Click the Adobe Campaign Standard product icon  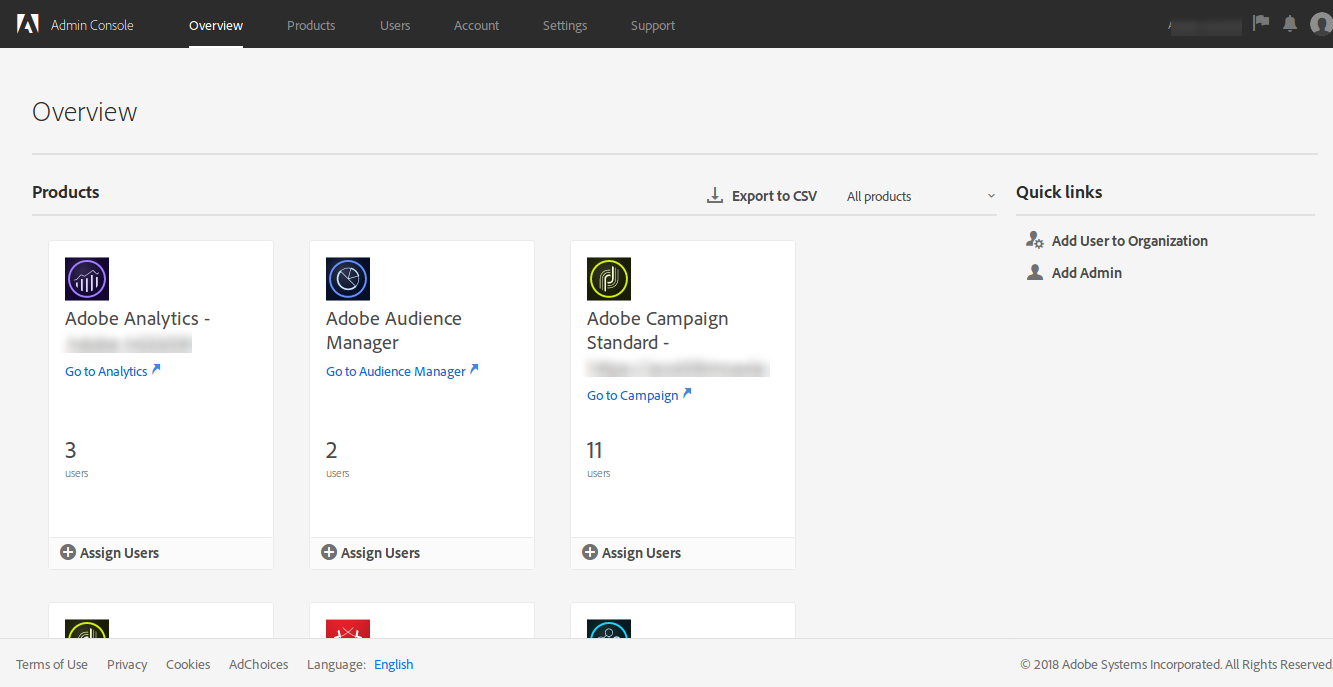[x=609, y=279]
